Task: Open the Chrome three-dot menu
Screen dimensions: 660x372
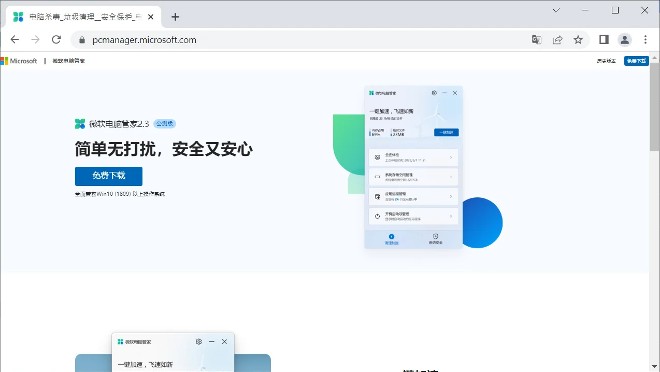Action: [x=645, y=40]
